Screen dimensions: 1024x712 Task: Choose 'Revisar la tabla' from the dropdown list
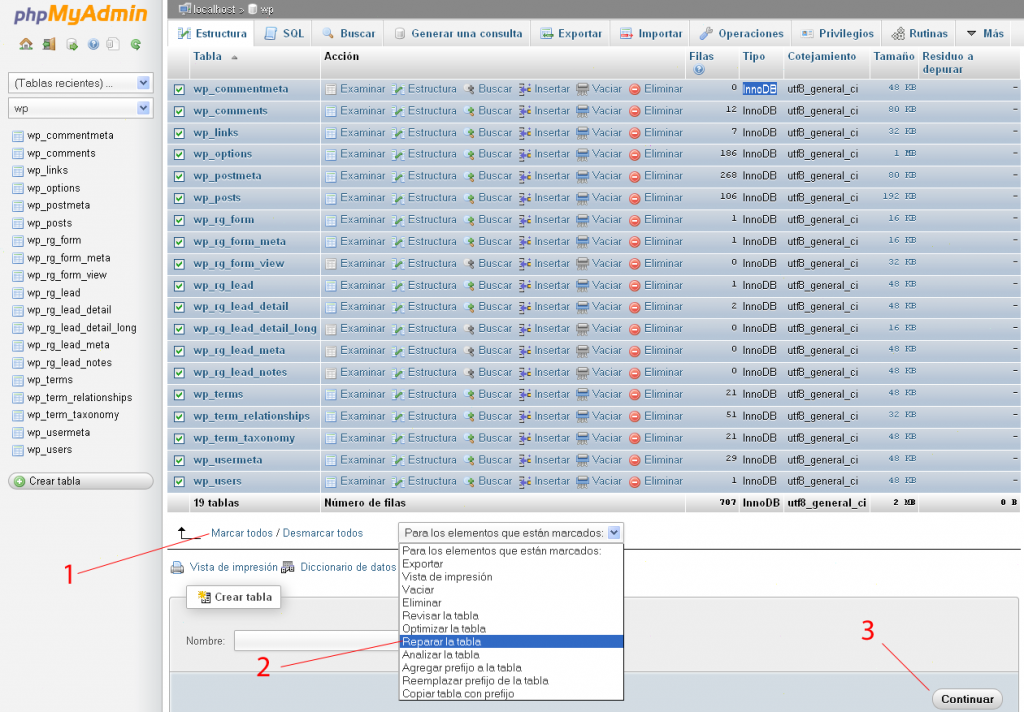pyautogui.click(x=511, y=616)
